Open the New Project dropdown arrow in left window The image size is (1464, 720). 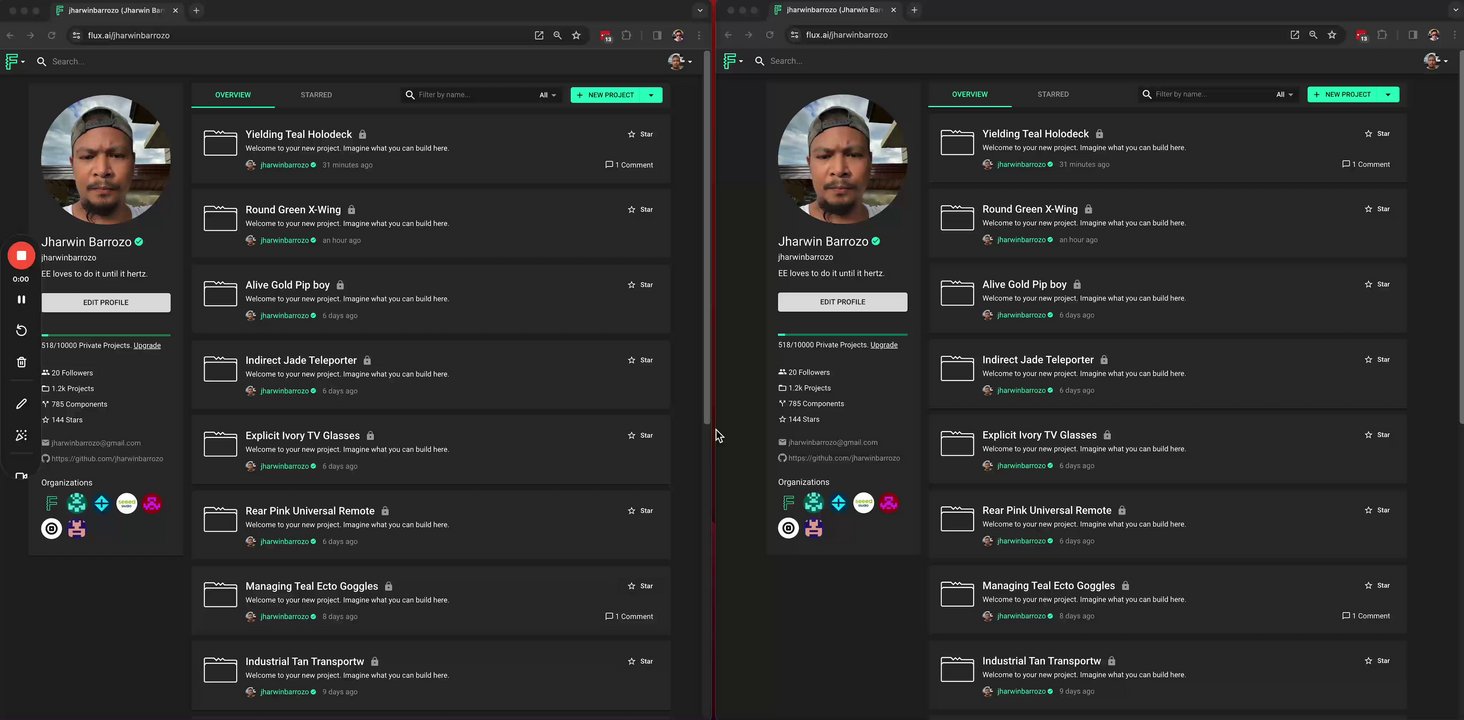(x=651, y=95)
